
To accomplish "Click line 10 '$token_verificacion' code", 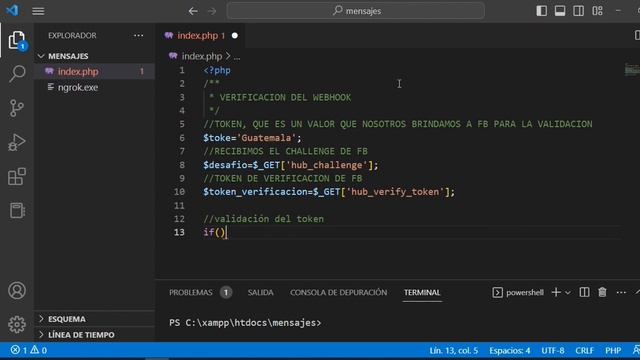I will 329,192.
